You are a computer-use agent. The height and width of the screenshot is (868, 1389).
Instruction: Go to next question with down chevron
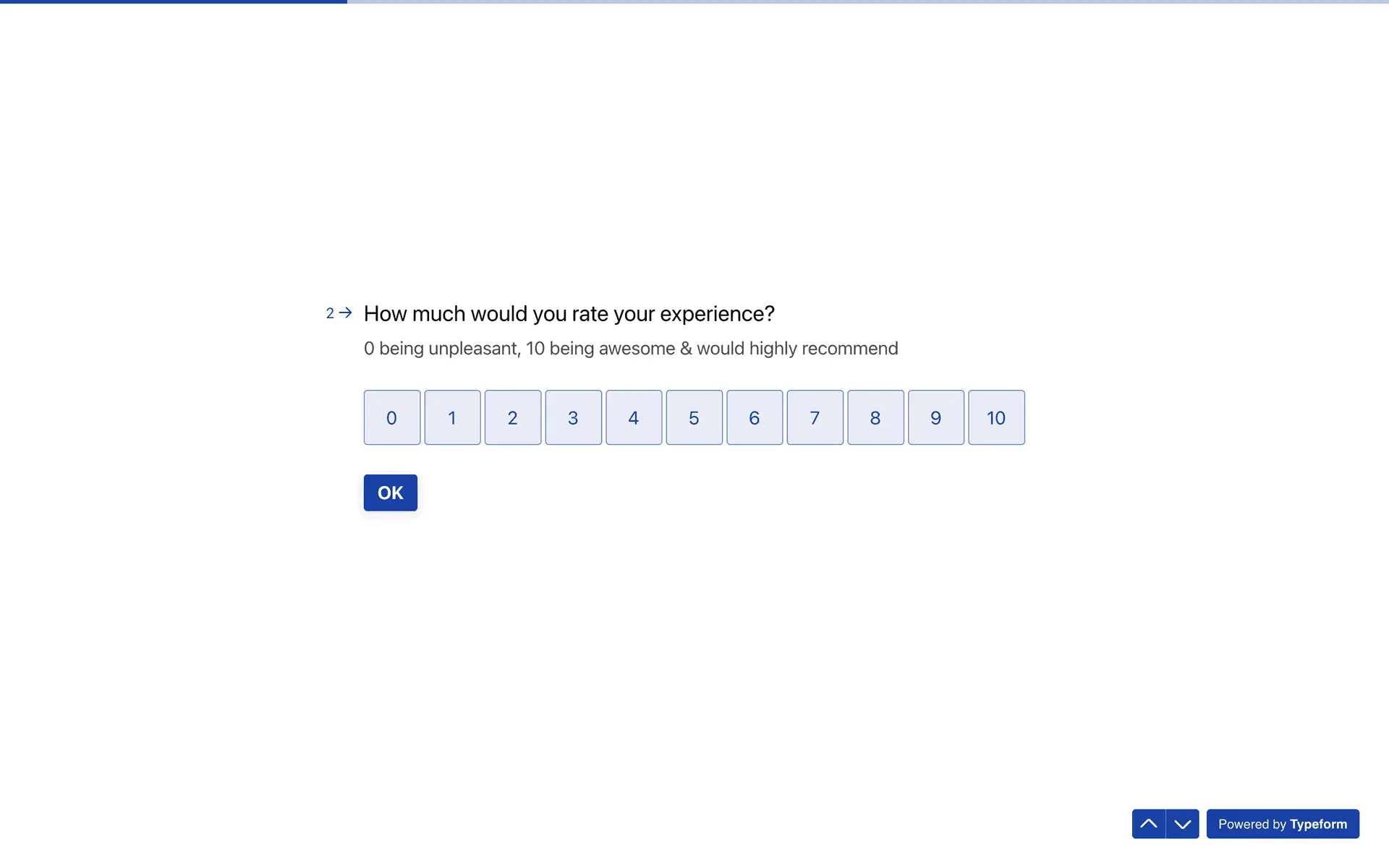[x=1183, y=824]
